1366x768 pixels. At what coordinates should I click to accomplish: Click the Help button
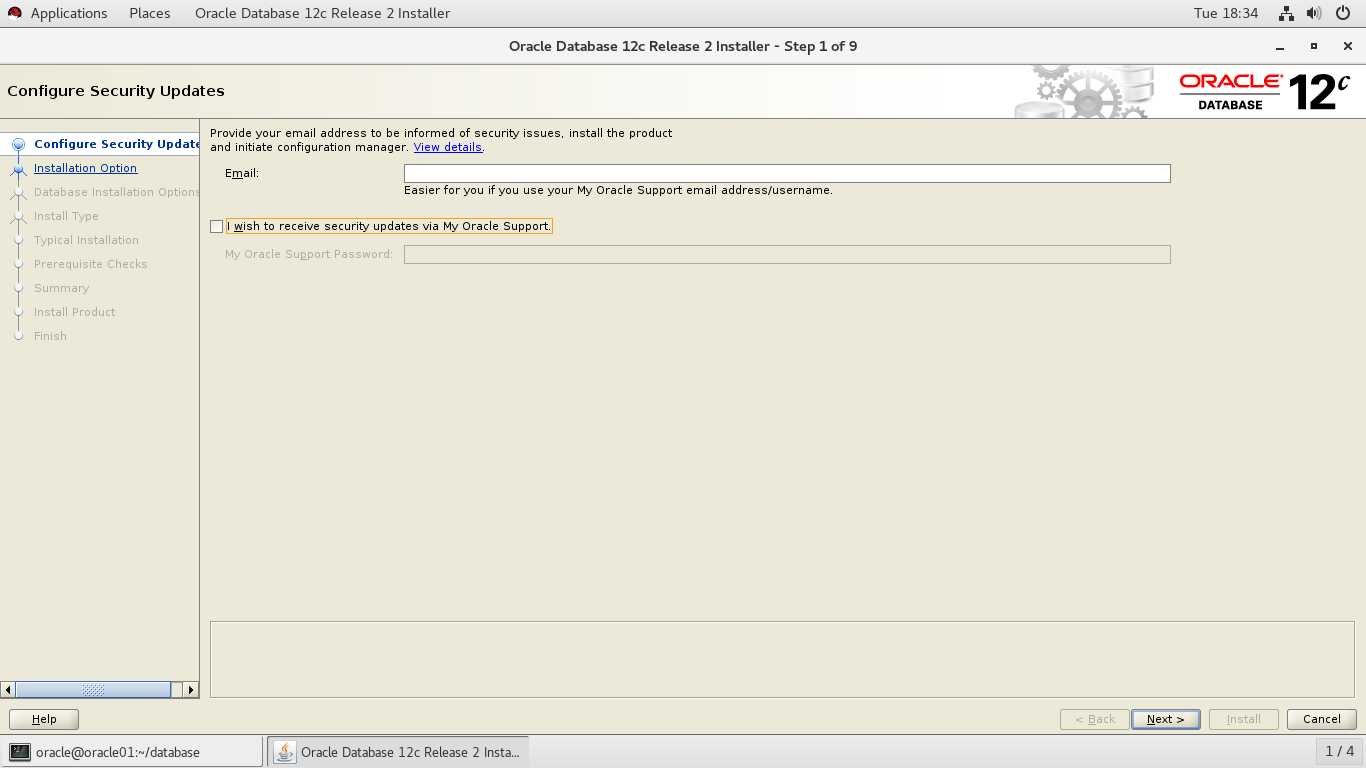click(x=44, y=719)
